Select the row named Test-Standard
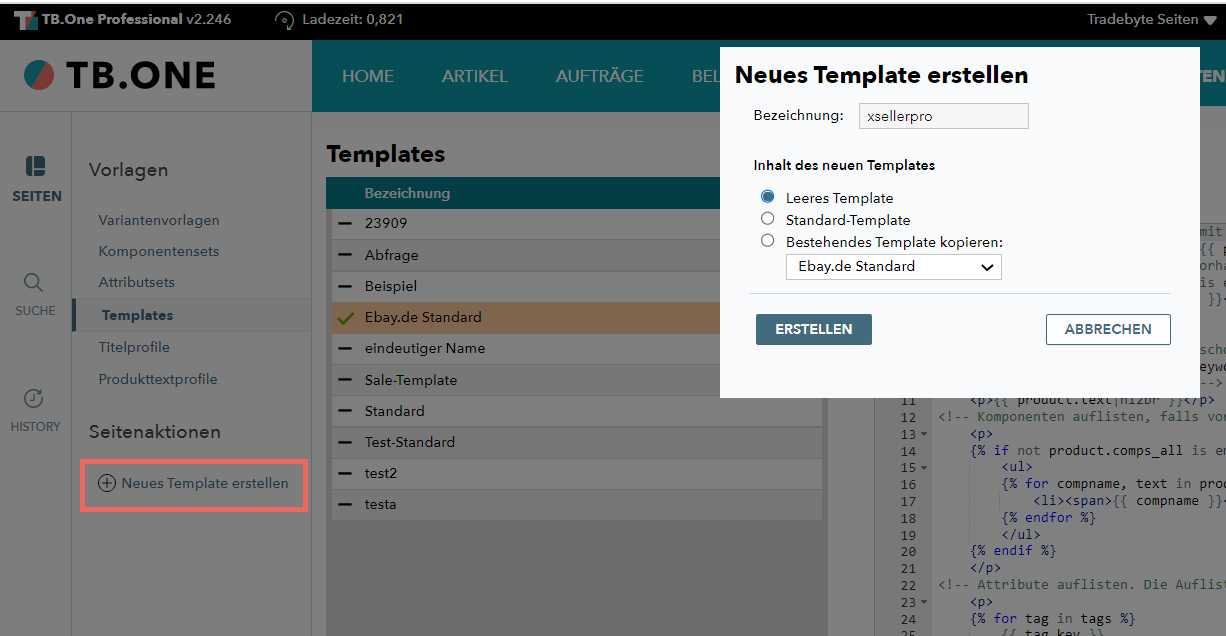1226x636 pixels. [x=577, y=442]
